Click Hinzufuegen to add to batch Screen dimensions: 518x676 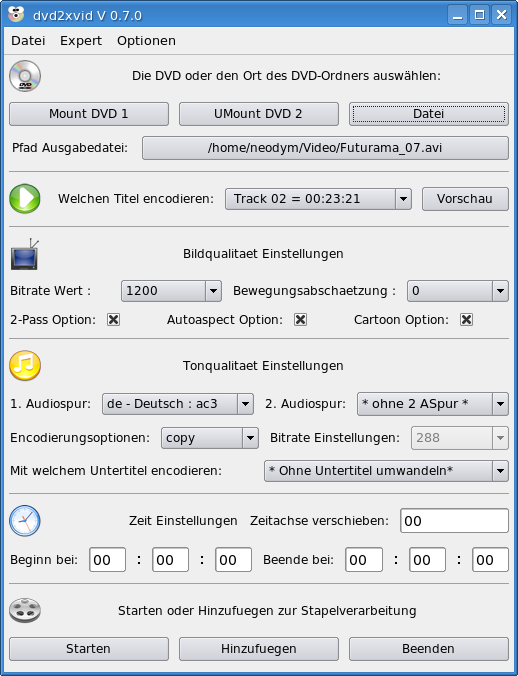pos(259,649)
